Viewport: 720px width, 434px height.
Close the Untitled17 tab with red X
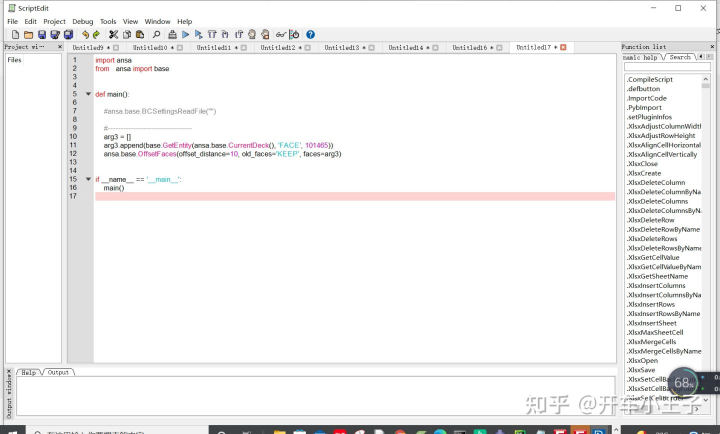tap(563, 47)
